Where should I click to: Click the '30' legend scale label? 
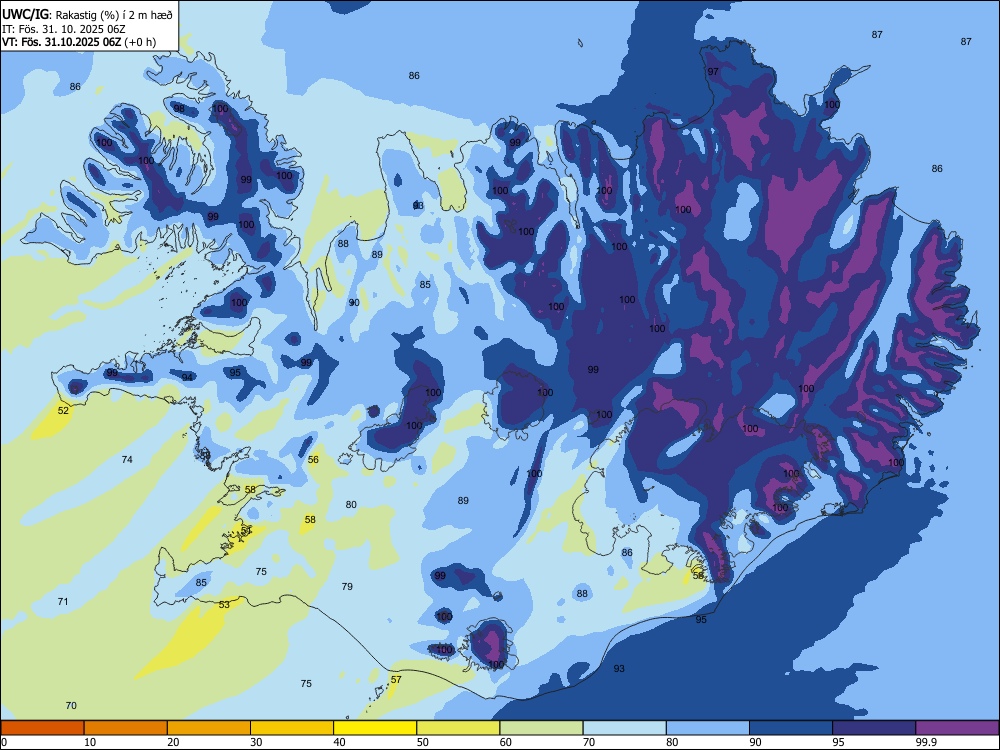[256, 742]
